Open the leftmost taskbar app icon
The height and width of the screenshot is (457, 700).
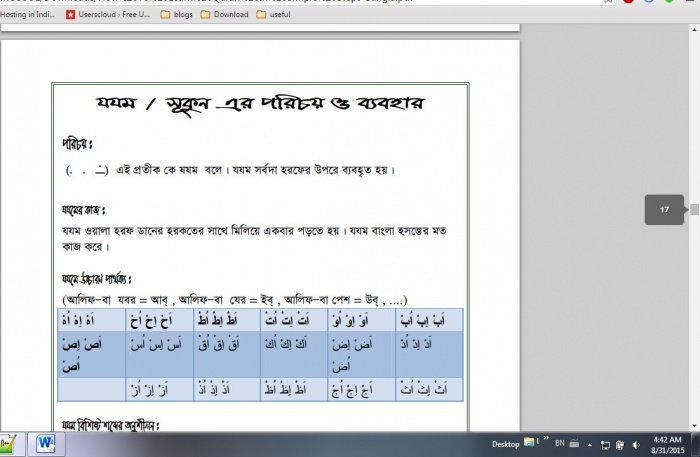[8, 444]
